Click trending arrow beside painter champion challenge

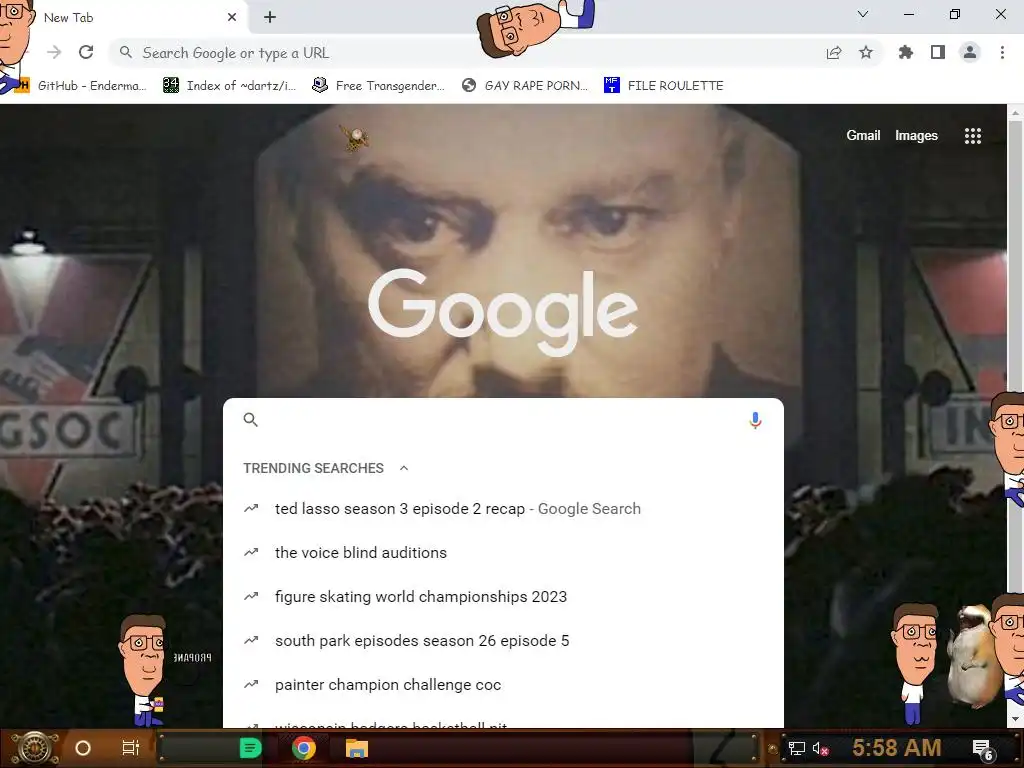click(x=251, y=684)
